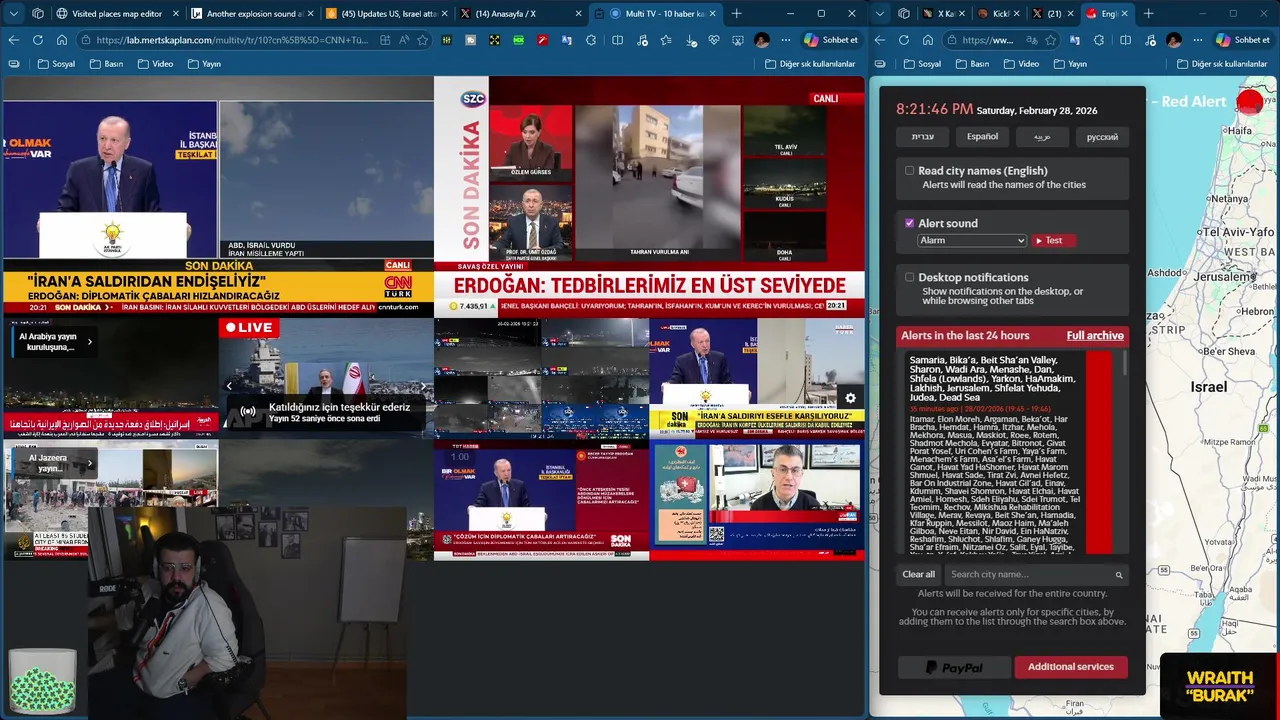
Task: Open workspaces icon in left browser tab bar
Action: 38,13
